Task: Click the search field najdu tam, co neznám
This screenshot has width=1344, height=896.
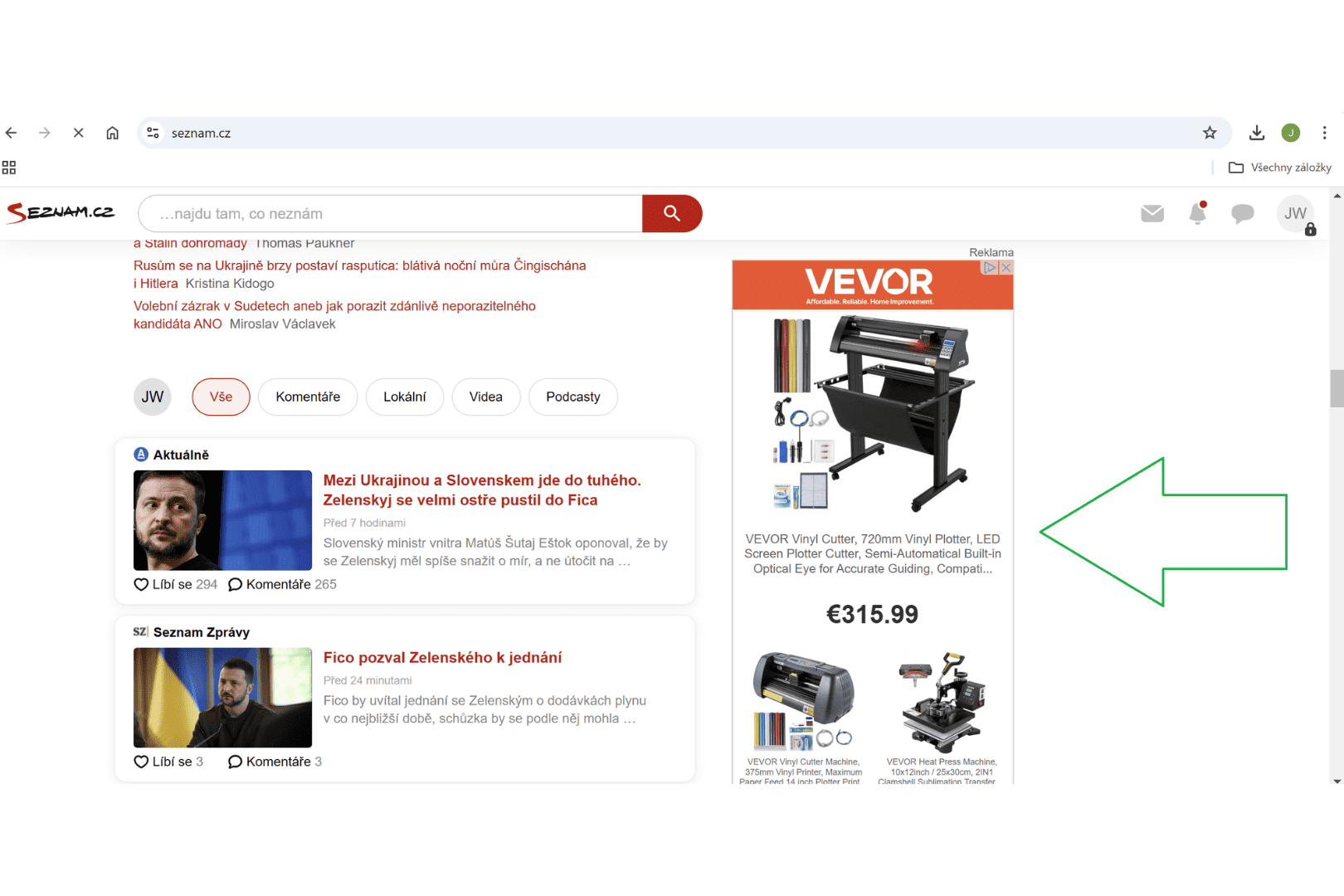Action: pos(390,214)
